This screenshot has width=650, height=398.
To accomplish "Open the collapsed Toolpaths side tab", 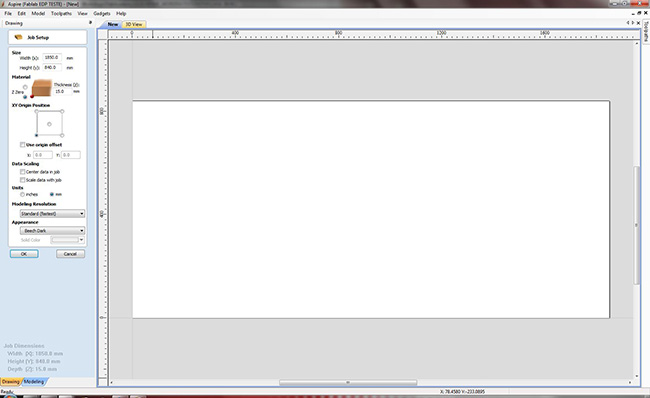I will click(646, 31).
